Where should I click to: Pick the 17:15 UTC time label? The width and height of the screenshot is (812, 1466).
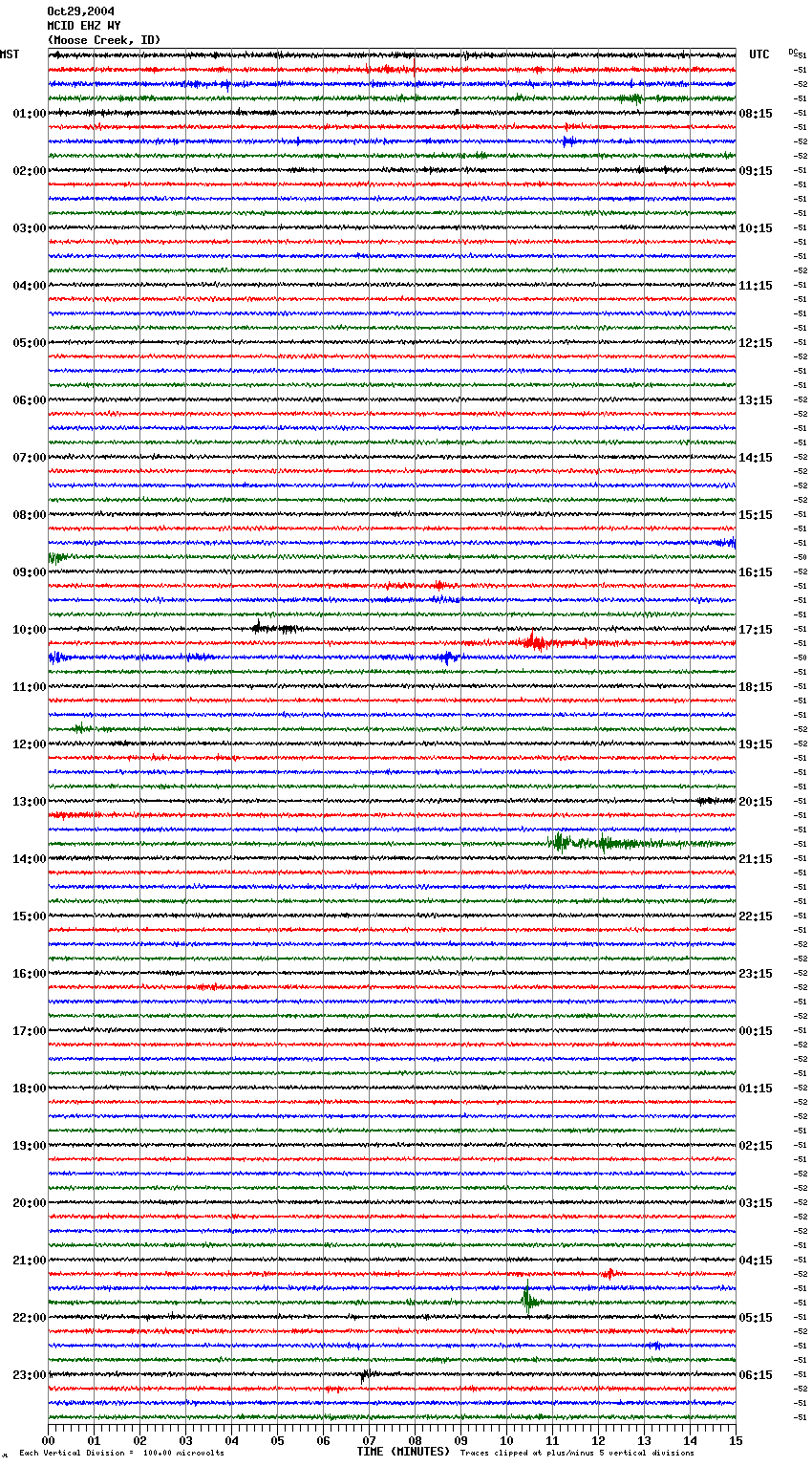(x=756, y=630)
